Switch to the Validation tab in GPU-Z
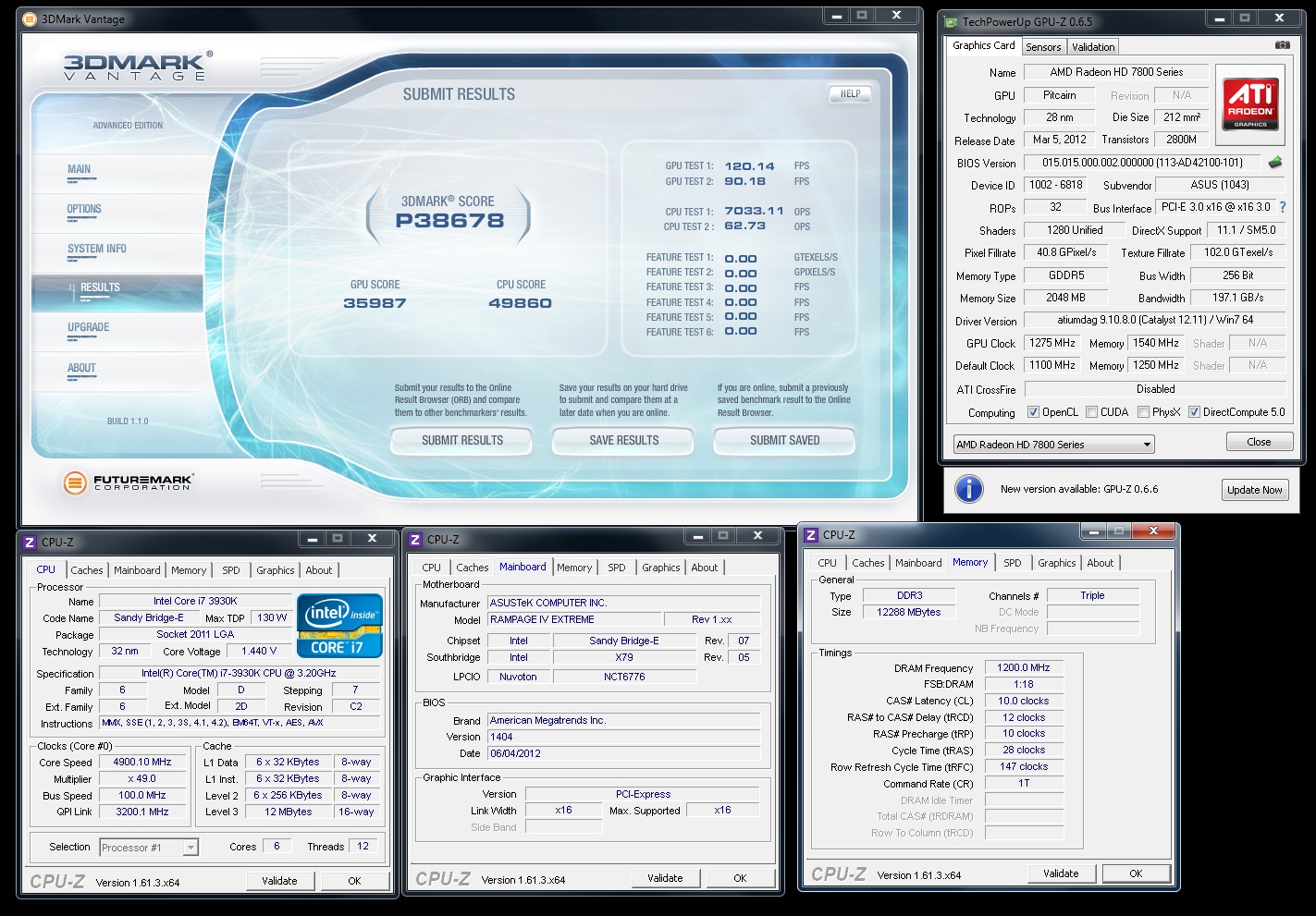Image resolution: width=1316 pixels, height=916 pixels. [1093, 47]
